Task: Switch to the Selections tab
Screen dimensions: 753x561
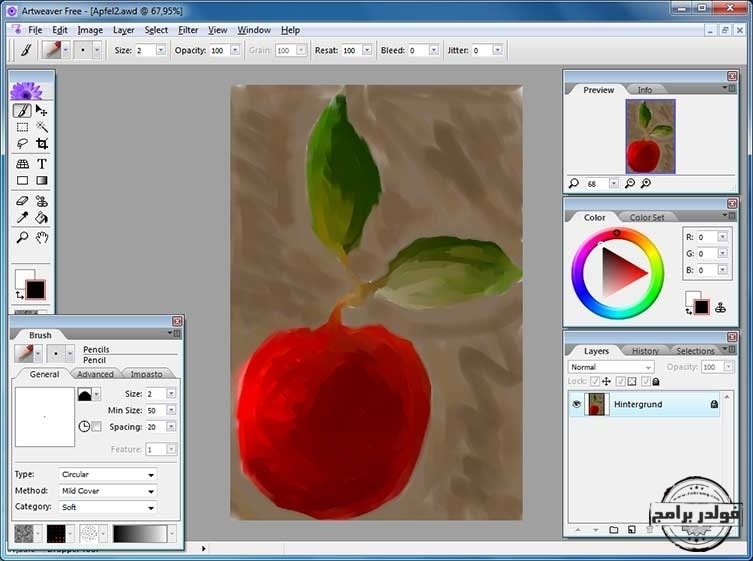Action: pos(695,351)
